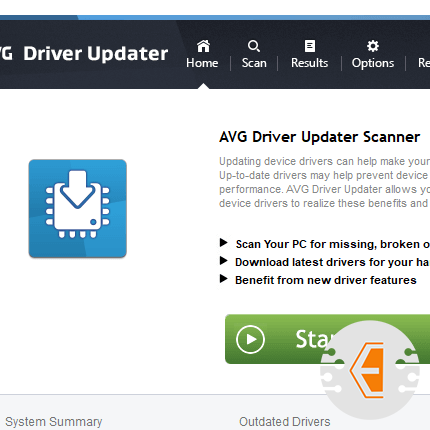The height and width of the screenshot is (430, 430).
Task: Click the blue driver chip download icon
Action: tap(78, 209)
